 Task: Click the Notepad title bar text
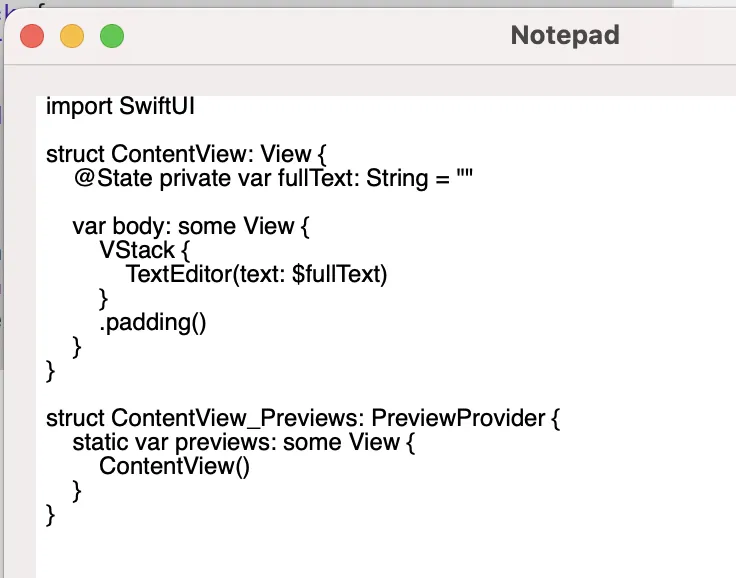(565, 35)
